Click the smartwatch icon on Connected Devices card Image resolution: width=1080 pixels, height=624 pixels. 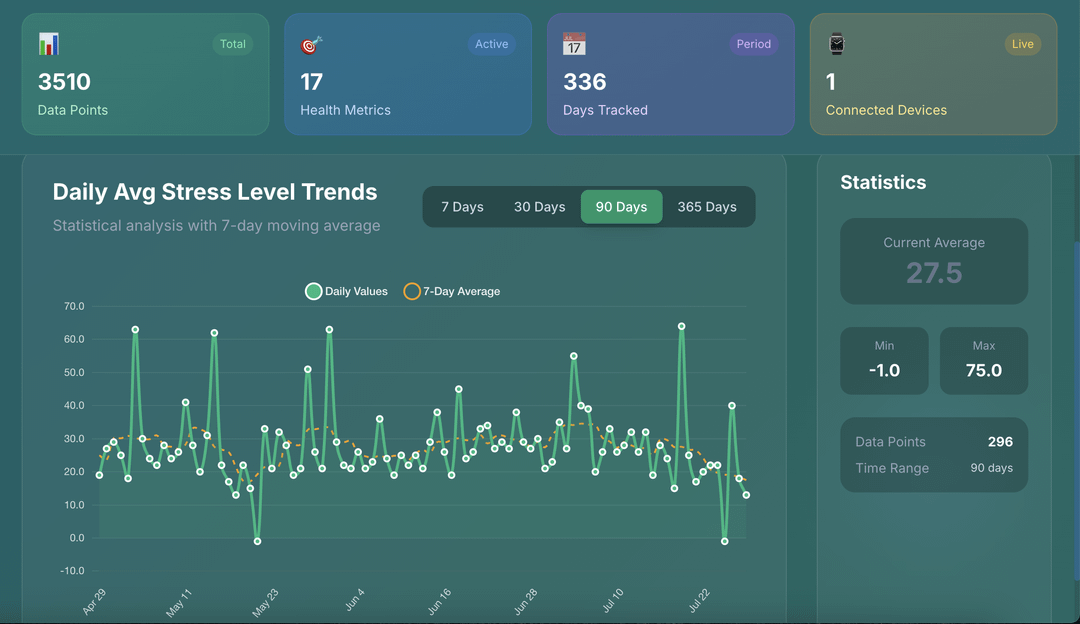(836, 44)
